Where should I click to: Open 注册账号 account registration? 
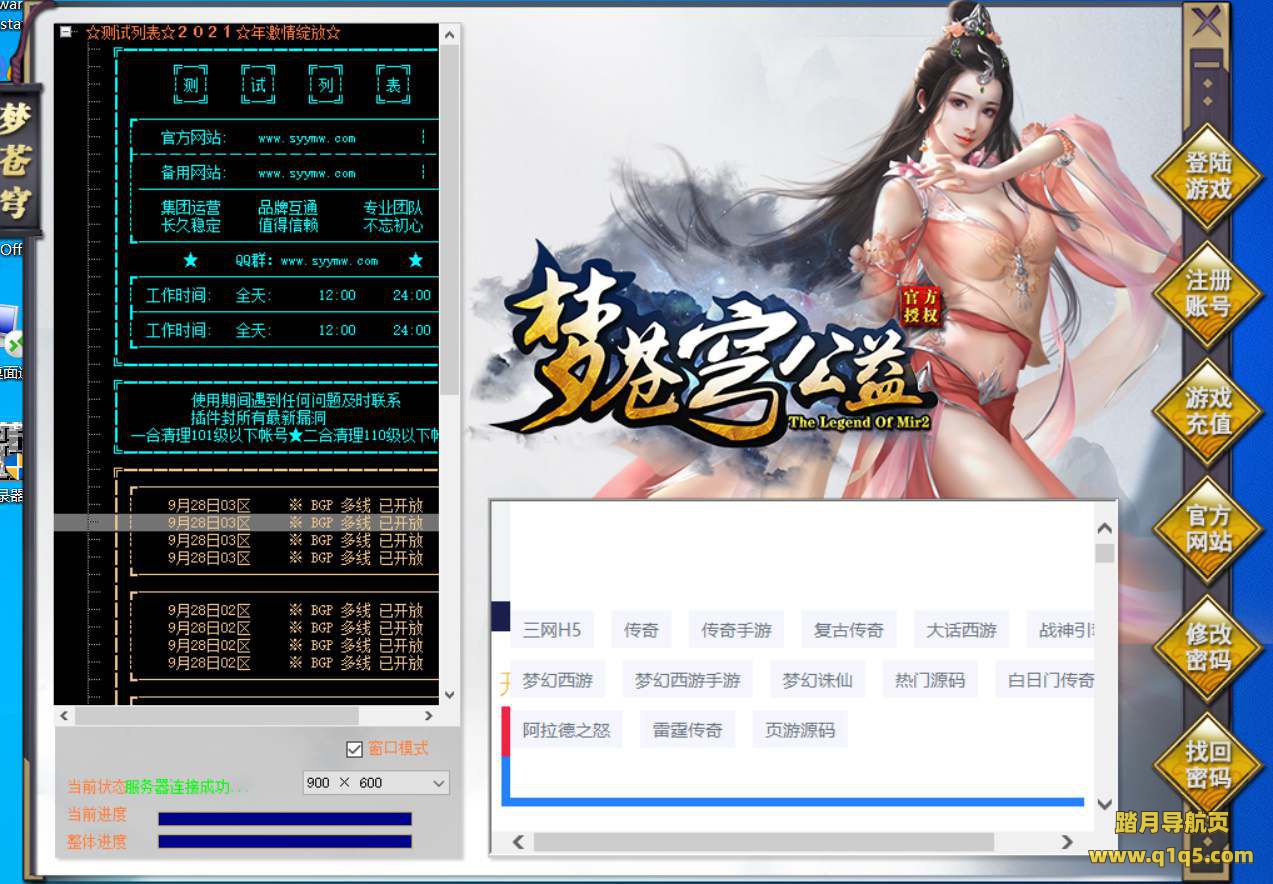click(x=1207, y=294)
